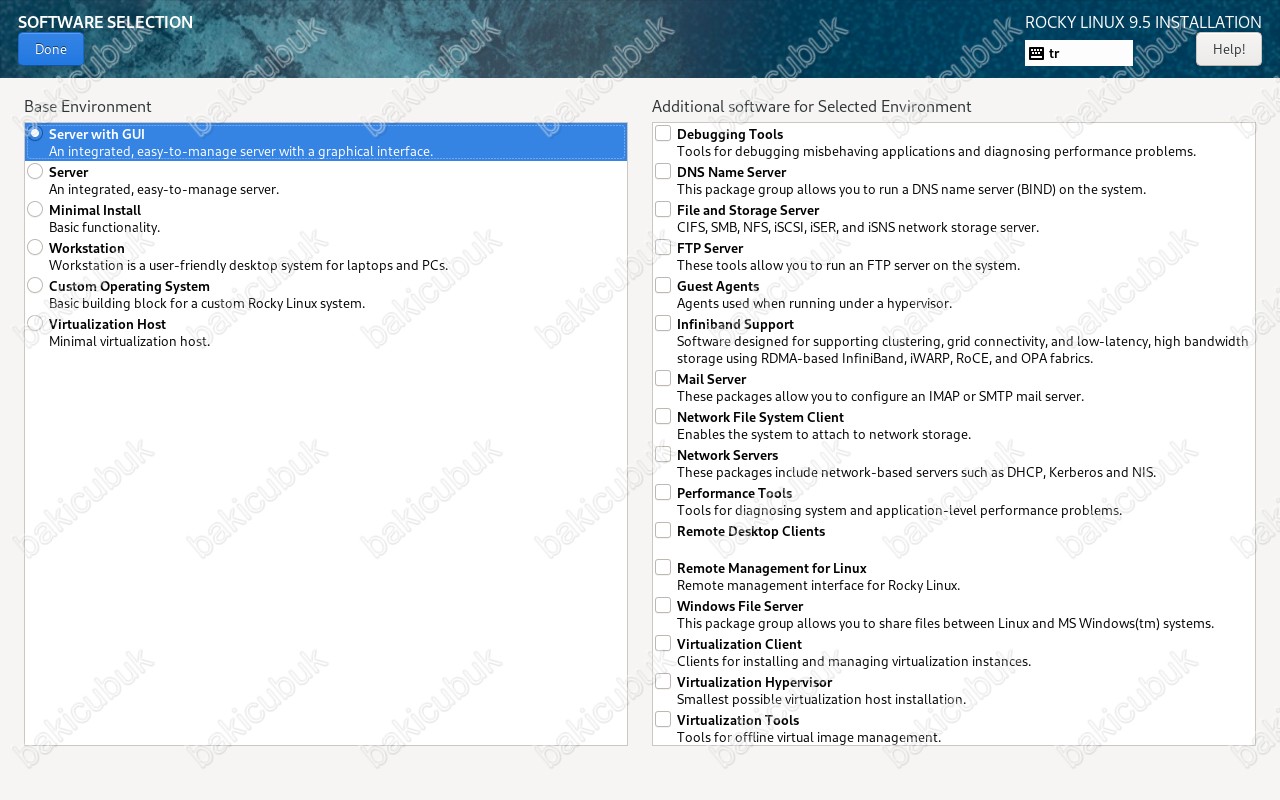Click the Done button
Image resolution: width=1280 pixels, height=800 pixels.
coord(51,49)
